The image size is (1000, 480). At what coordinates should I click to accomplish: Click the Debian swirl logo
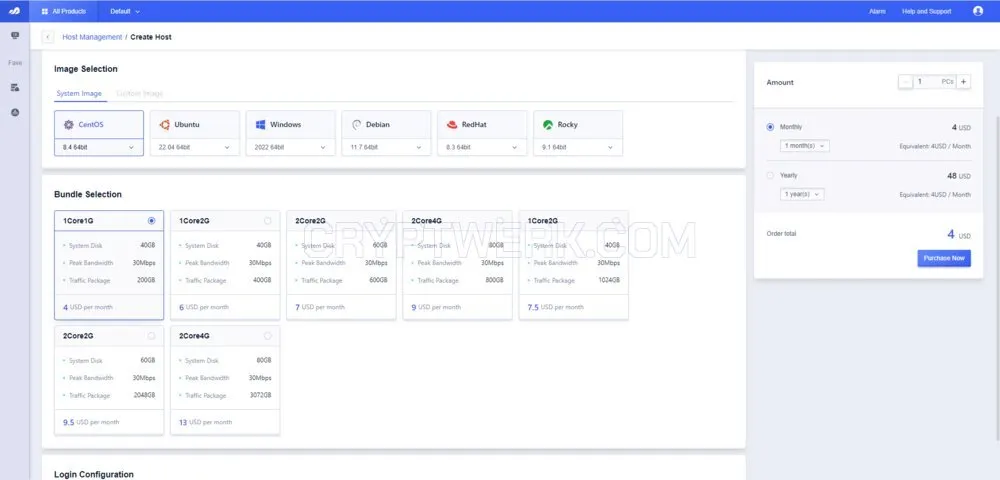tap(357, 125)
